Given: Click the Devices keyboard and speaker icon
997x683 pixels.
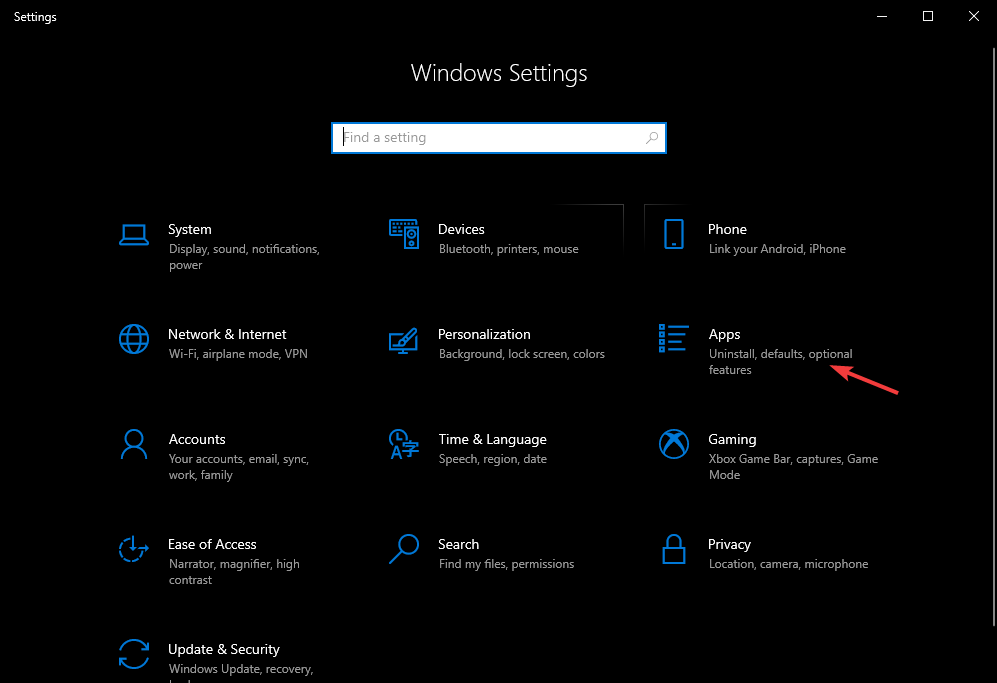Looking at the screenshot, I should (x=404, y=234).
